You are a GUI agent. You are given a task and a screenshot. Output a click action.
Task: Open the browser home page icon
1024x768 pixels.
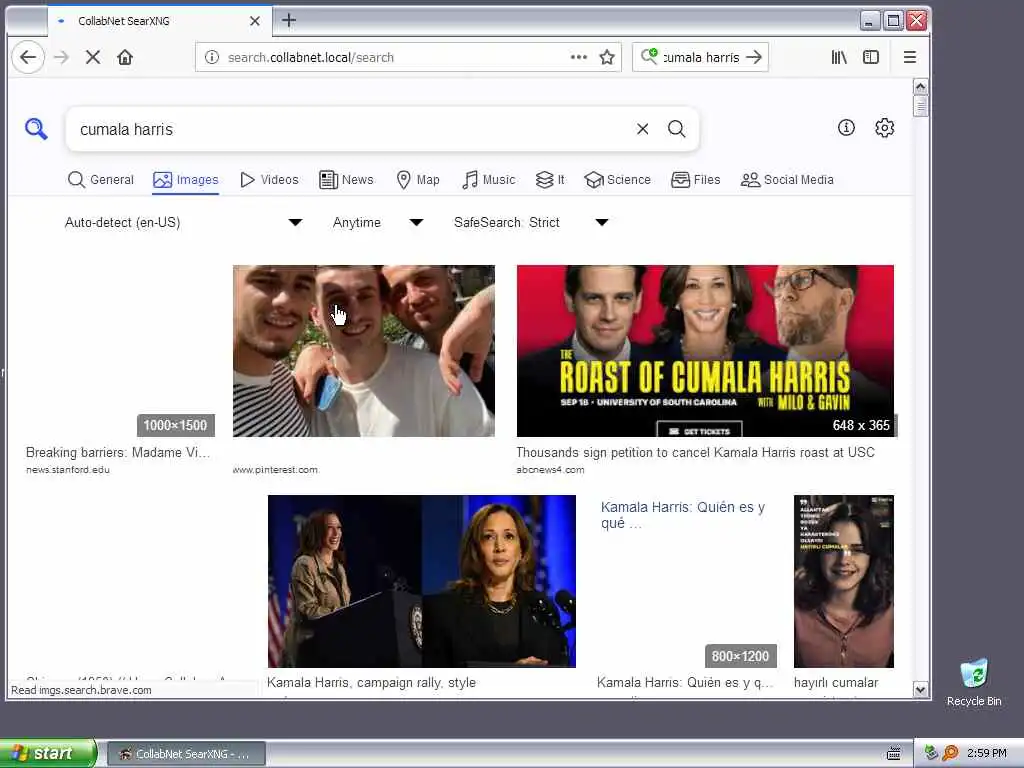click(125, 57)
